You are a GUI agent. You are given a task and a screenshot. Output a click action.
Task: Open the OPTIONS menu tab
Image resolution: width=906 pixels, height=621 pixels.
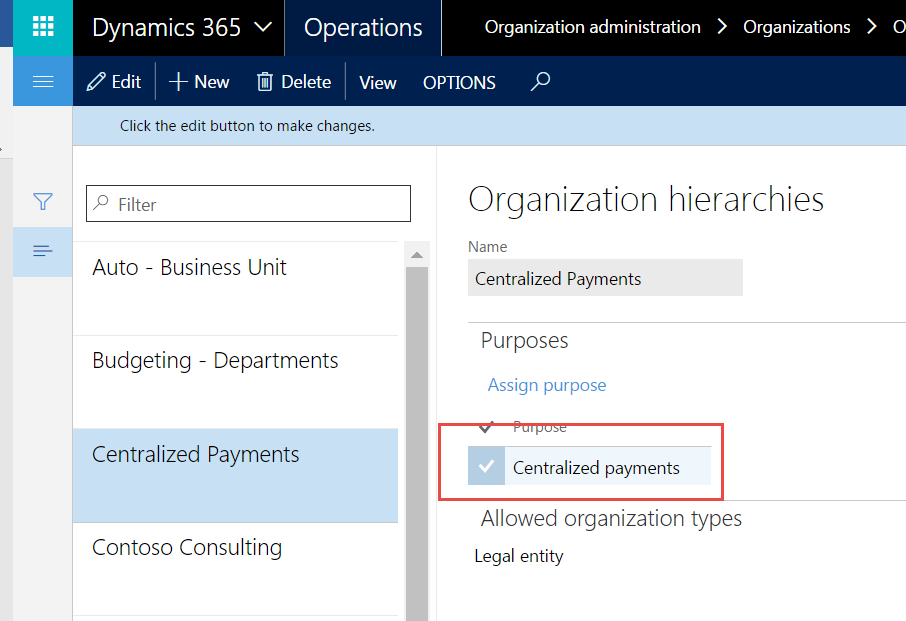(459, 82)
